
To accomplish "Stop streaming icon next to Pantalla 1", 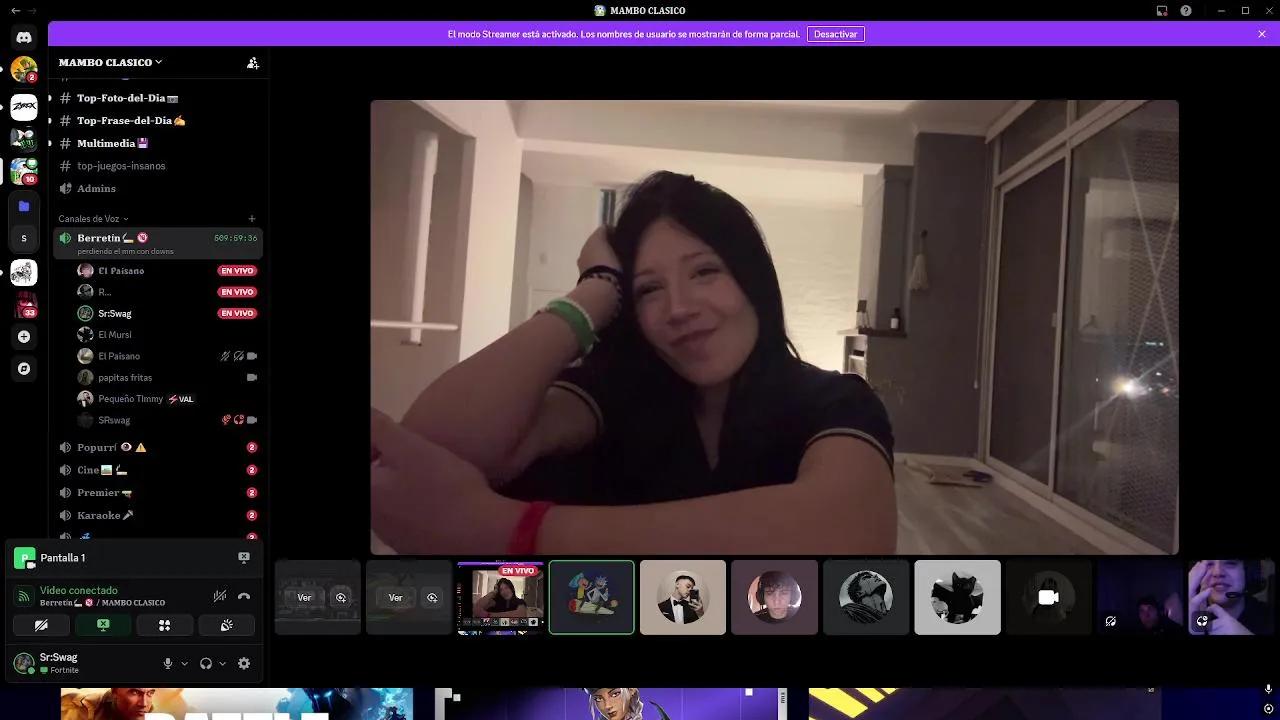I will pos(244,557).
